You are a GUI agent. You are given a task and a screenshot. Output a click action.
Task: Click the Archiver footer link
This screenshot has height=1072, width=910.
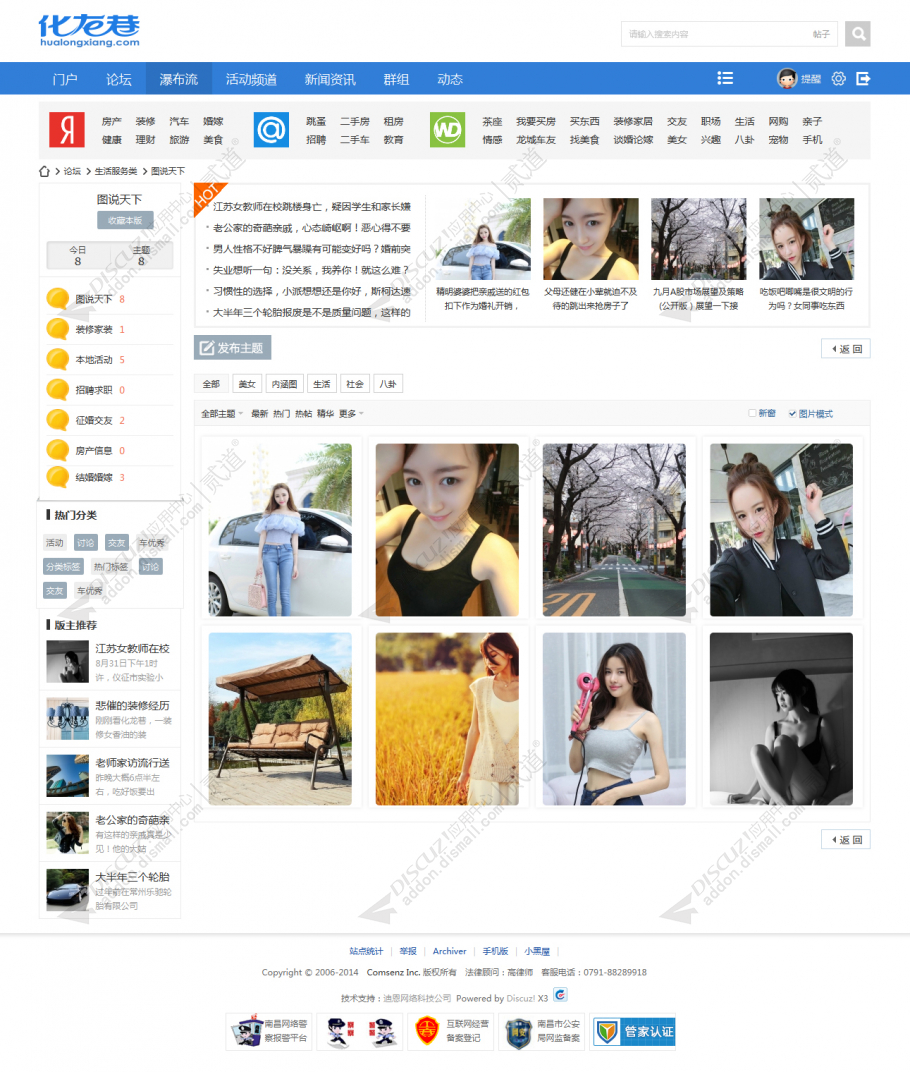[x=449, y=951]
